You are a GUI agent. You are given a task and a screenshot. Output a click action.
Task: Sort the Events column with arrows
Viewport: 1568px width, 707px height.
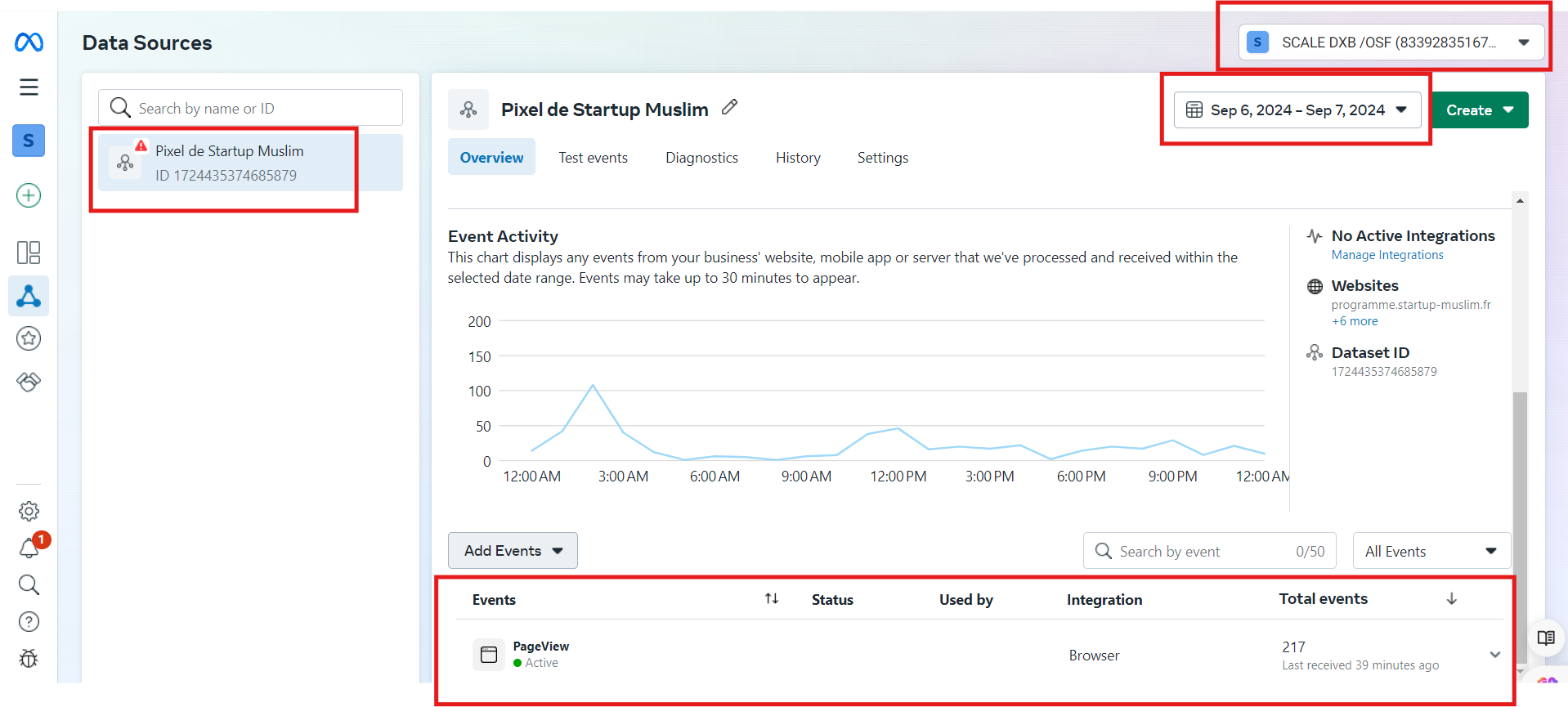coord(771,599)
